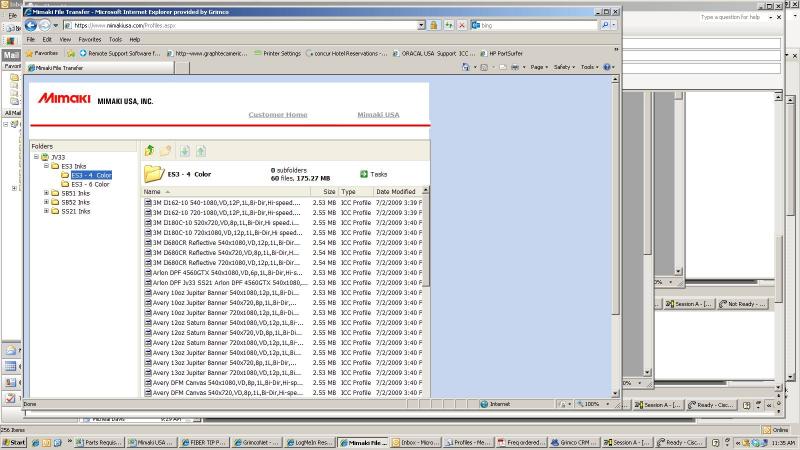Collapse the JV33 tree node

click(36, 157)
